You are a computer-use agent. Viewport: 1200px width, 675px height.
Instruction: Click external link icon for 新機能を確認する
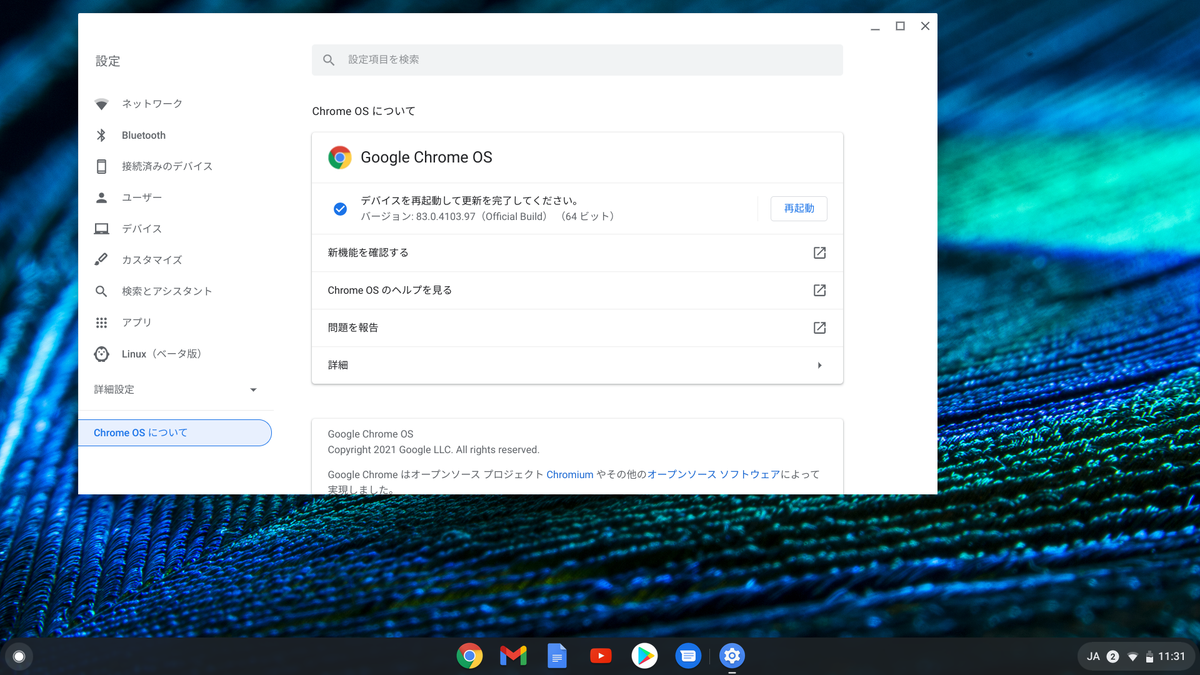[x=819, y=253]
